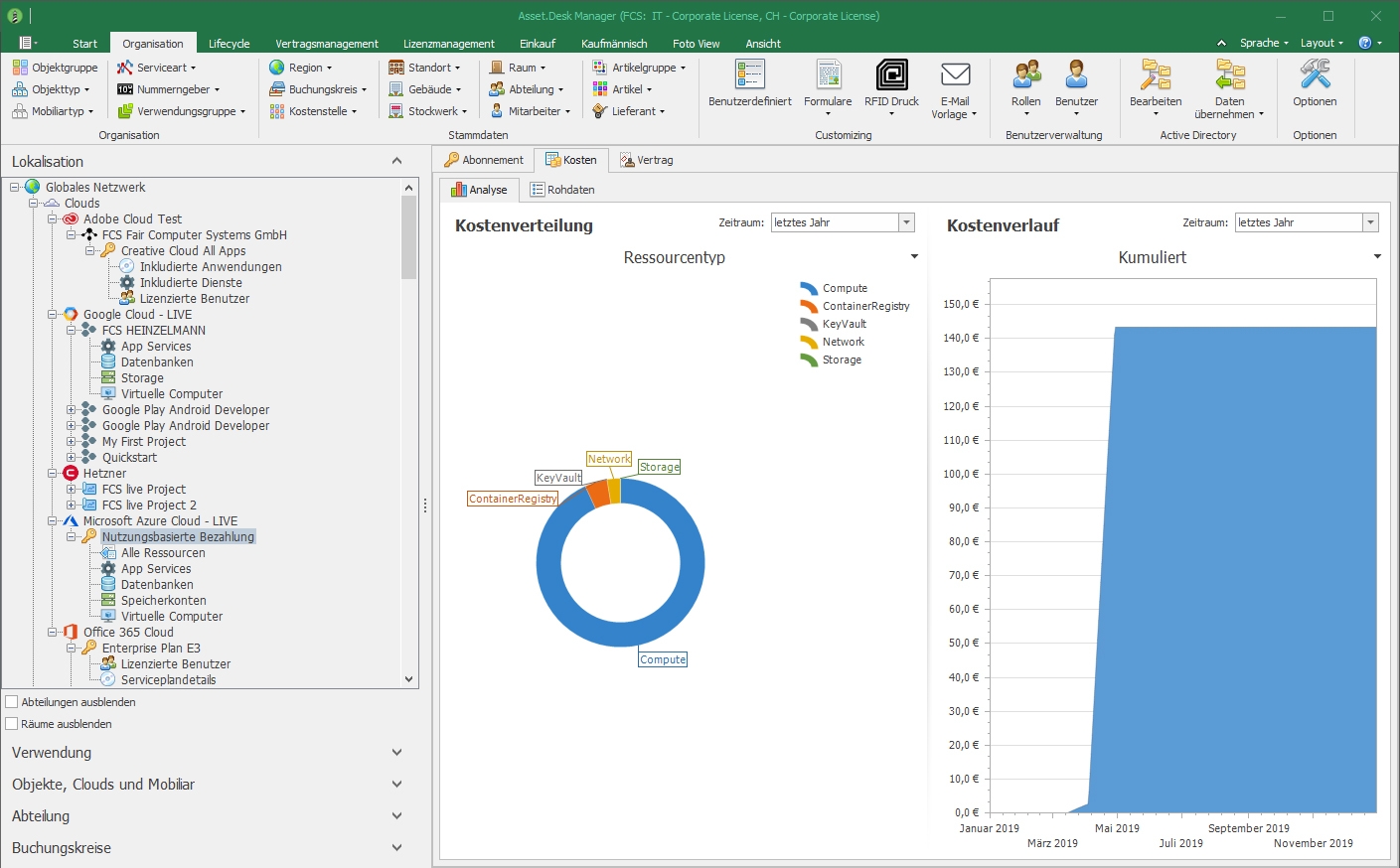Click the Compute legend color swatch
Viewport: 1400px width, 868px height.
(809, 288)
